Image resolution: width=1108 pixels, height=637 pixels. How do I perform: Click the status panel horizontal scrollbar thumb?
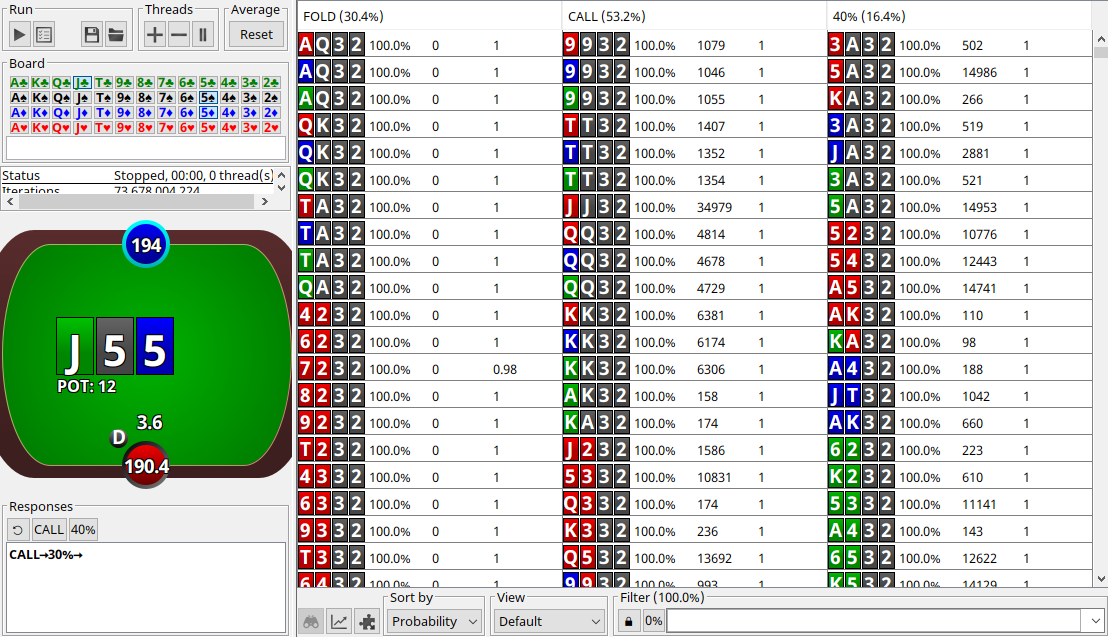[x=136, y=201]
